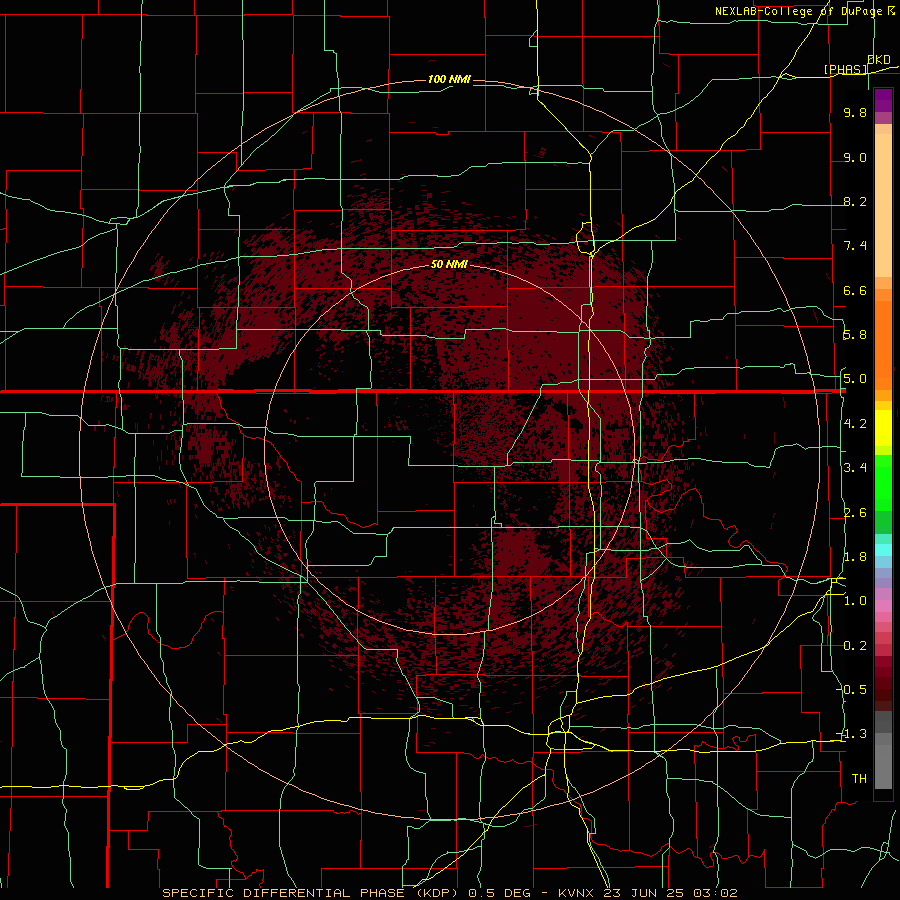The width and height of the screenshot is (900, 900).
Task: Click the "4.2" scale value
Action: tap(855, 424)
